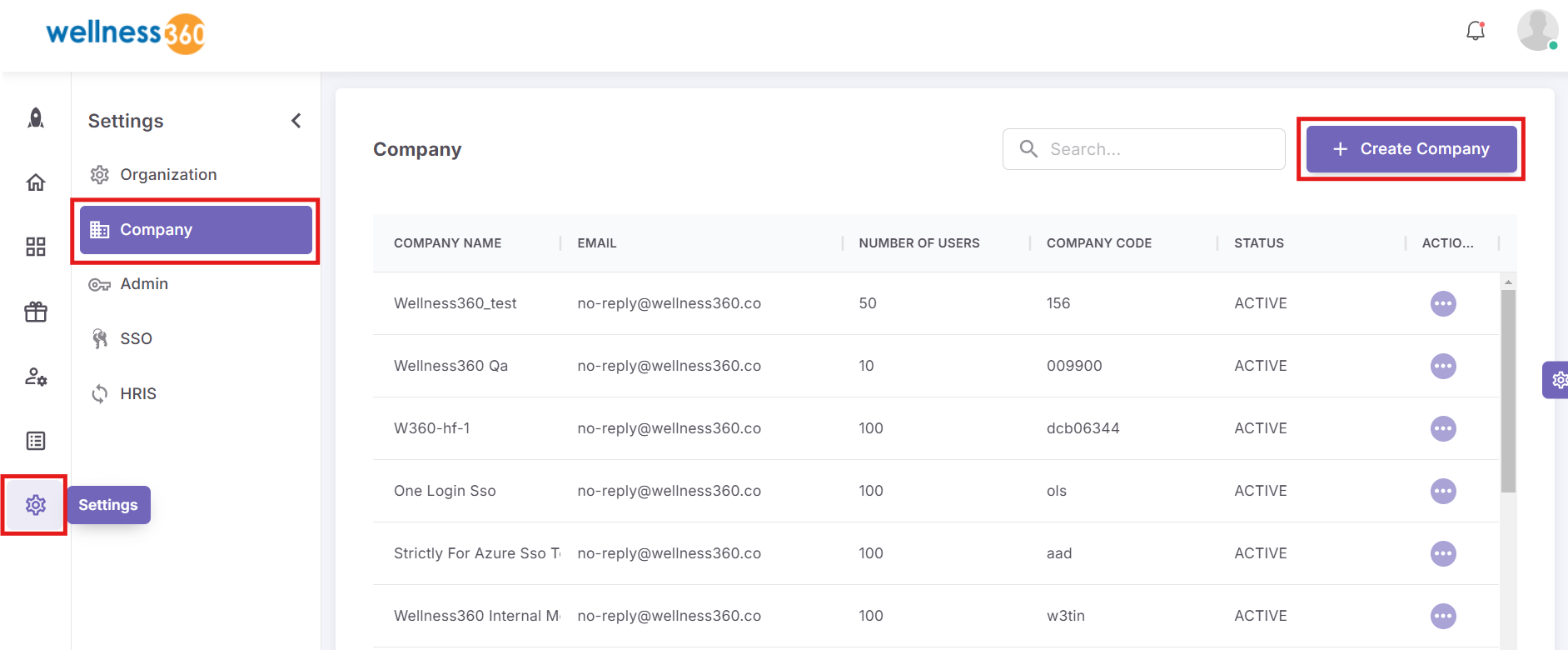
Task: Click the ACTIVE status of One Login Sso
Action: click(x=1261, y=491)
